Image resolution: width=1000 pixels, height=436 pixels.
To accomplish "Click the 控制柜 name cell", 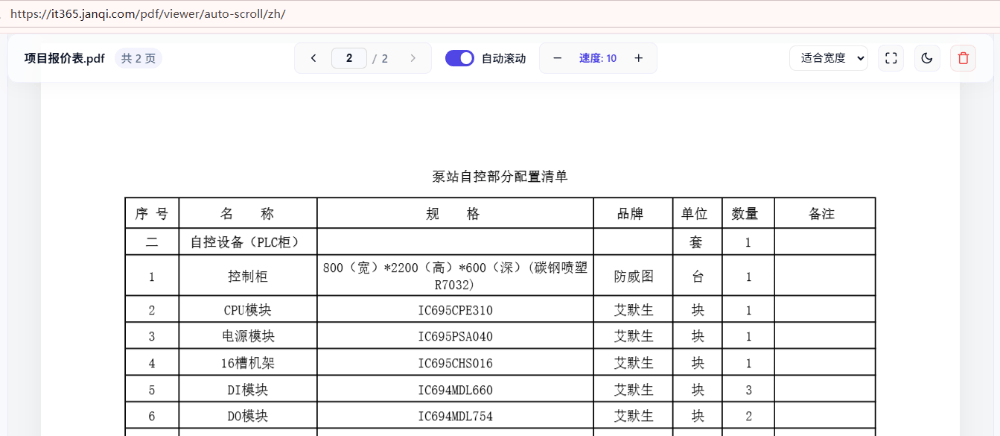I will coord(248,276).
